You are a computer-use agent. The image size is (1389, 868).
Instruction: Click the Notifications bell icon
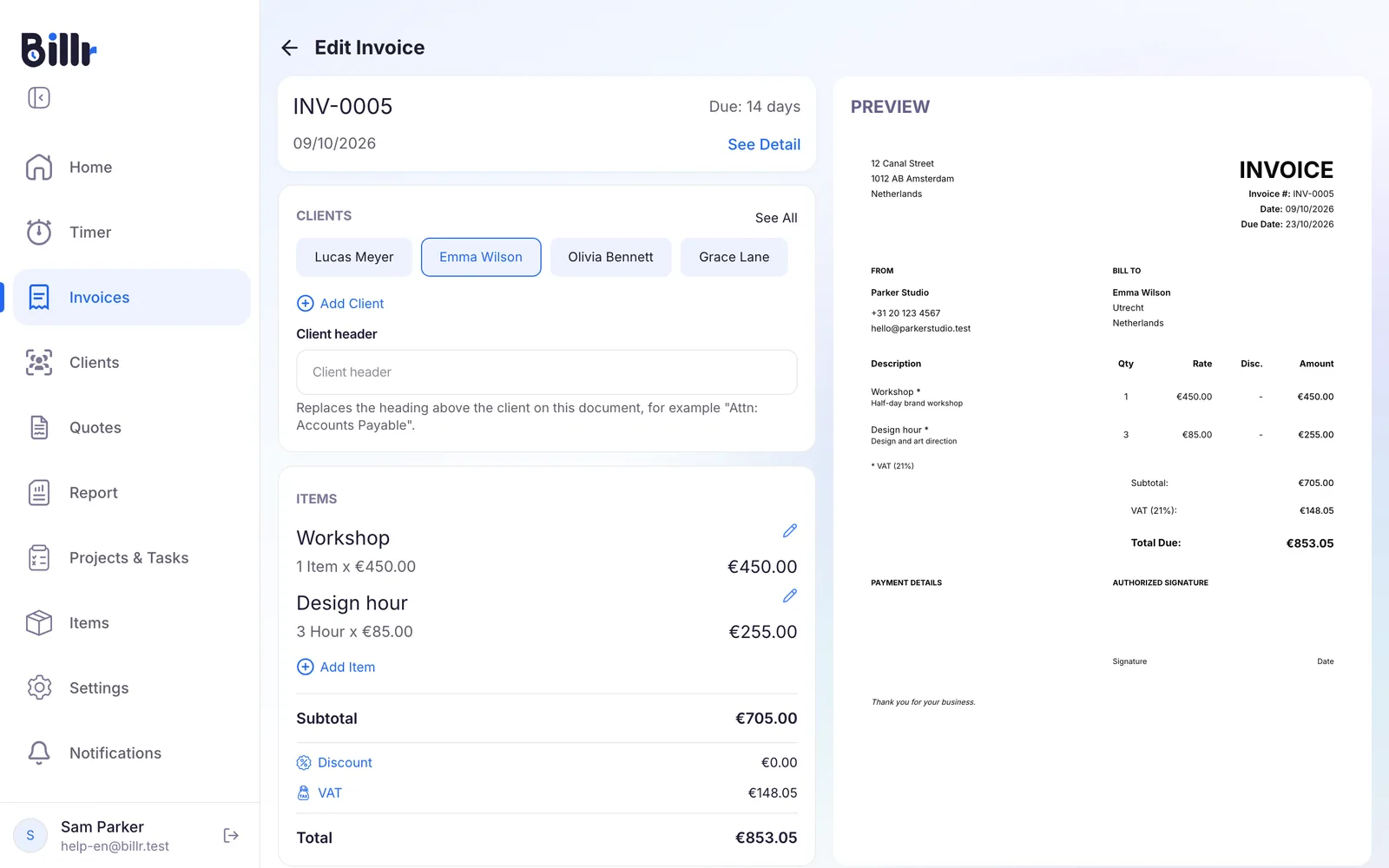tap(39, 753)
